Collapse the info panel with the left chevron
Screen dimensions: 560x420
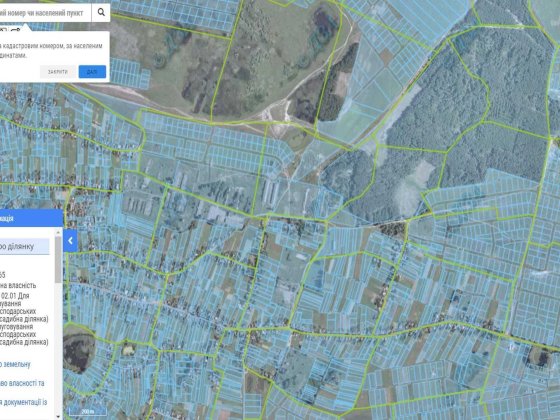pyautogui.click(x=70, y=241)
